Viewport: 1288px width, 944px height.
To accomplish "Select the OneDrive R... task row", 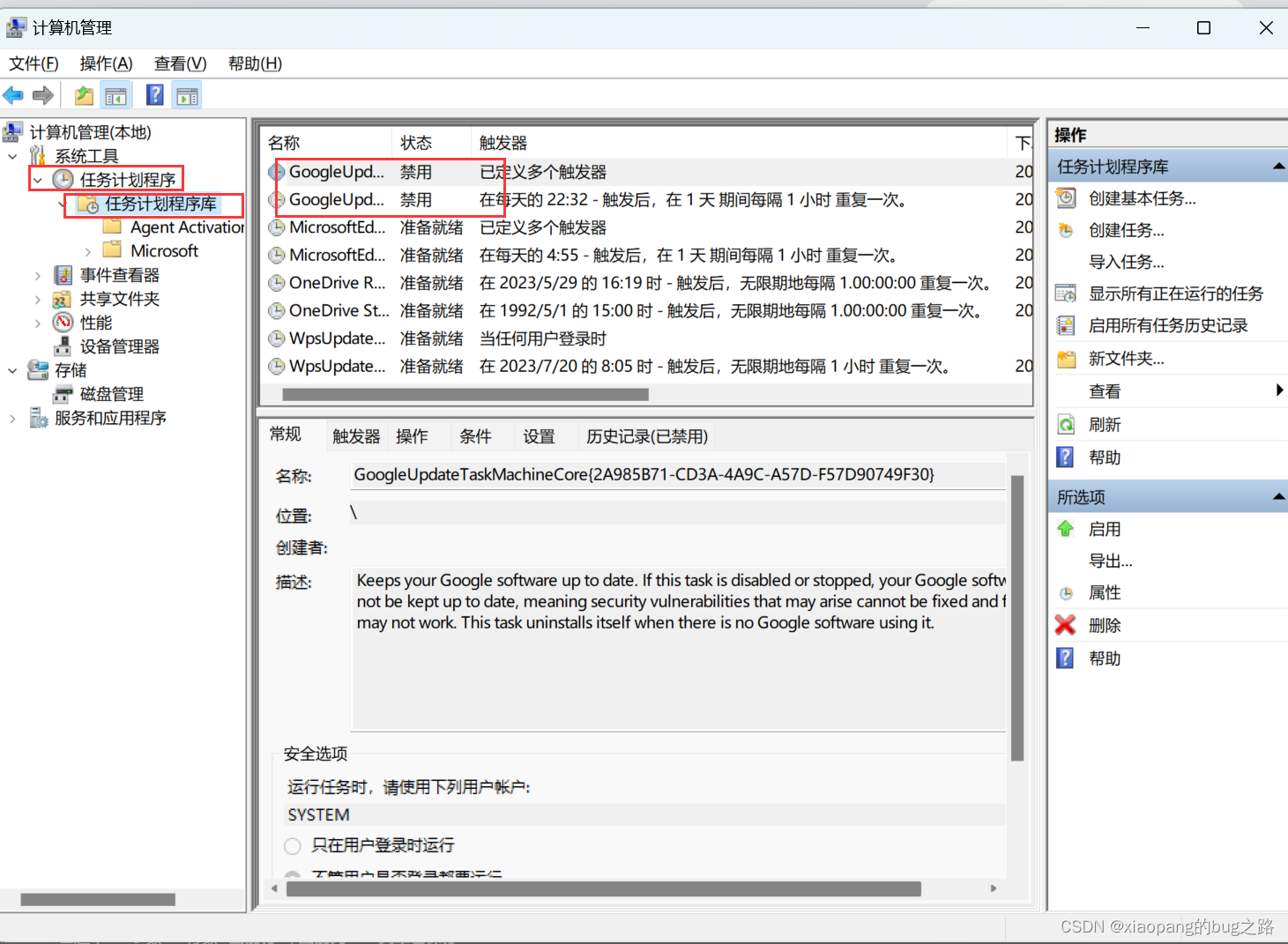I will coord(646,283).
